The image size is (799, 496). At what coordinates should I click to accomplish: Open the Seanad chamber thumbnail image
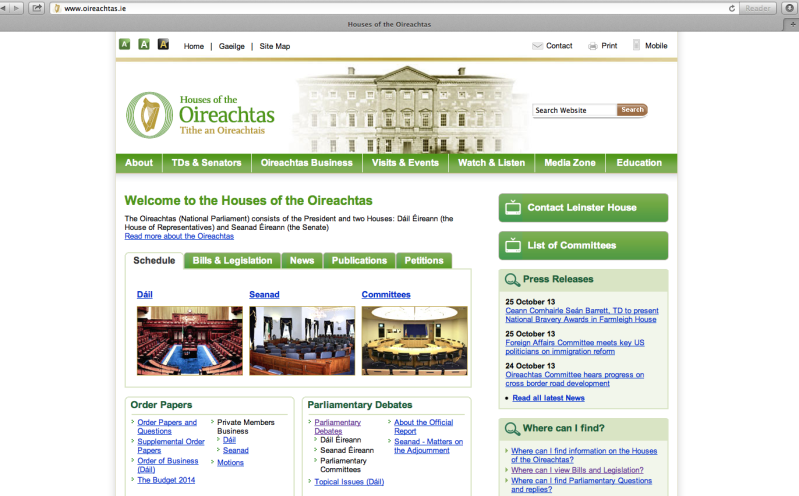point(302,341)
